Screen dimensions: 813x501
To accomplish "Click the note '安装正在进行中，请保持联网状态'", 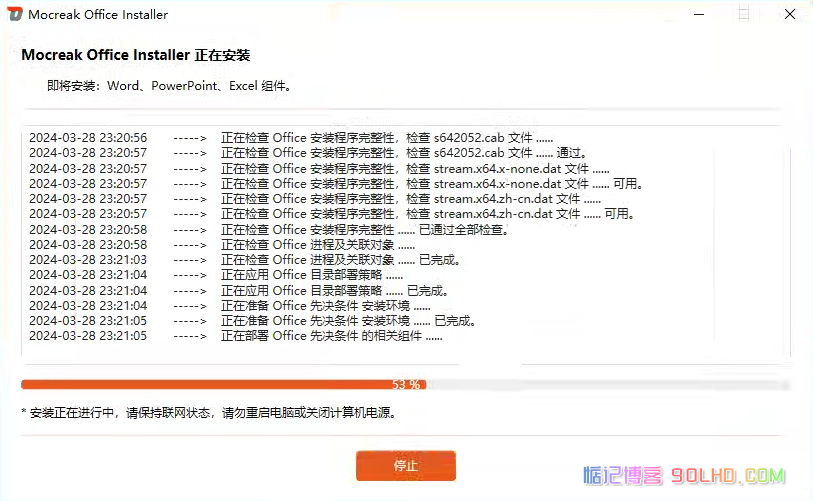I will 210,413.
